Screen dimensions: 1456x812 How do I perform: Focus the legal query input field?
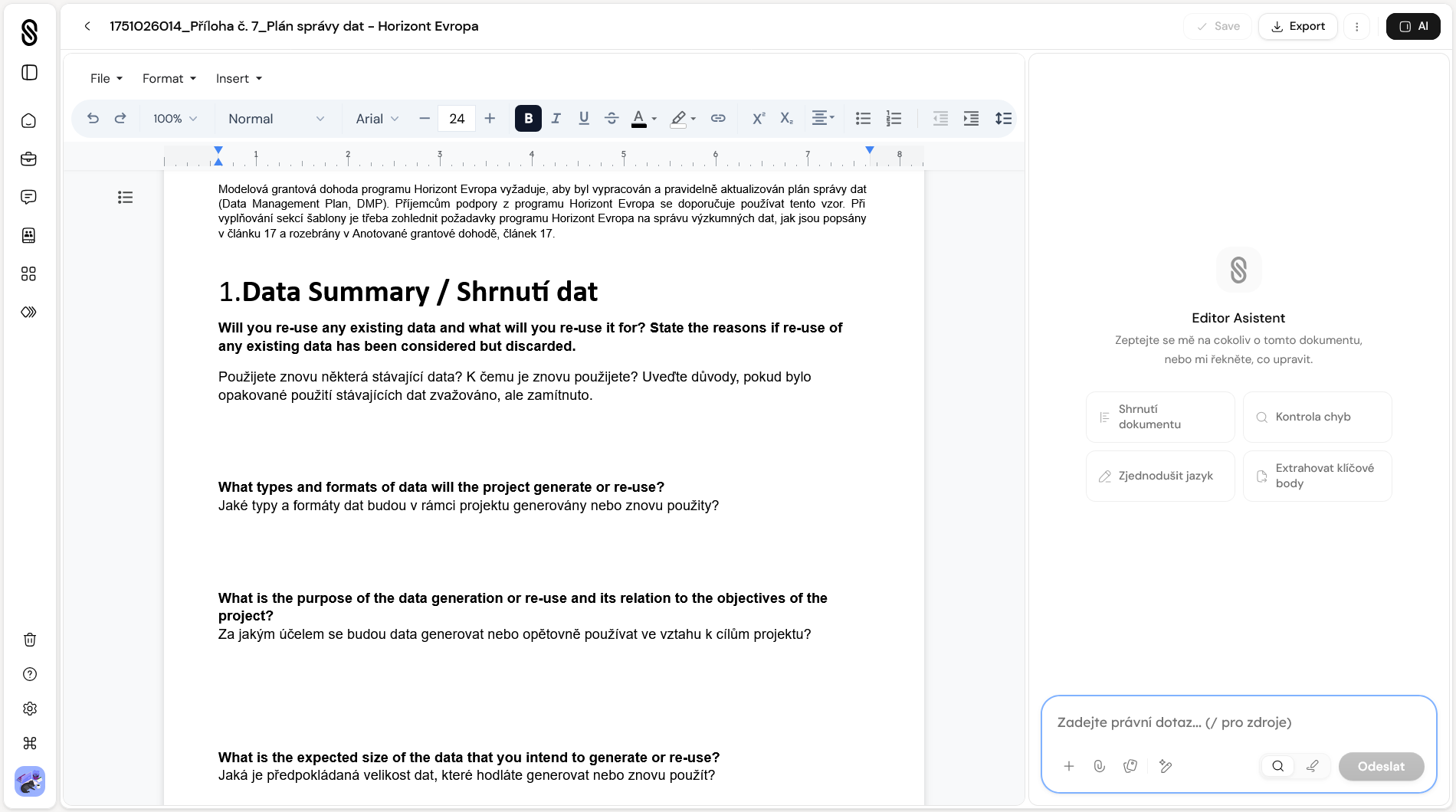point(1237,722)
